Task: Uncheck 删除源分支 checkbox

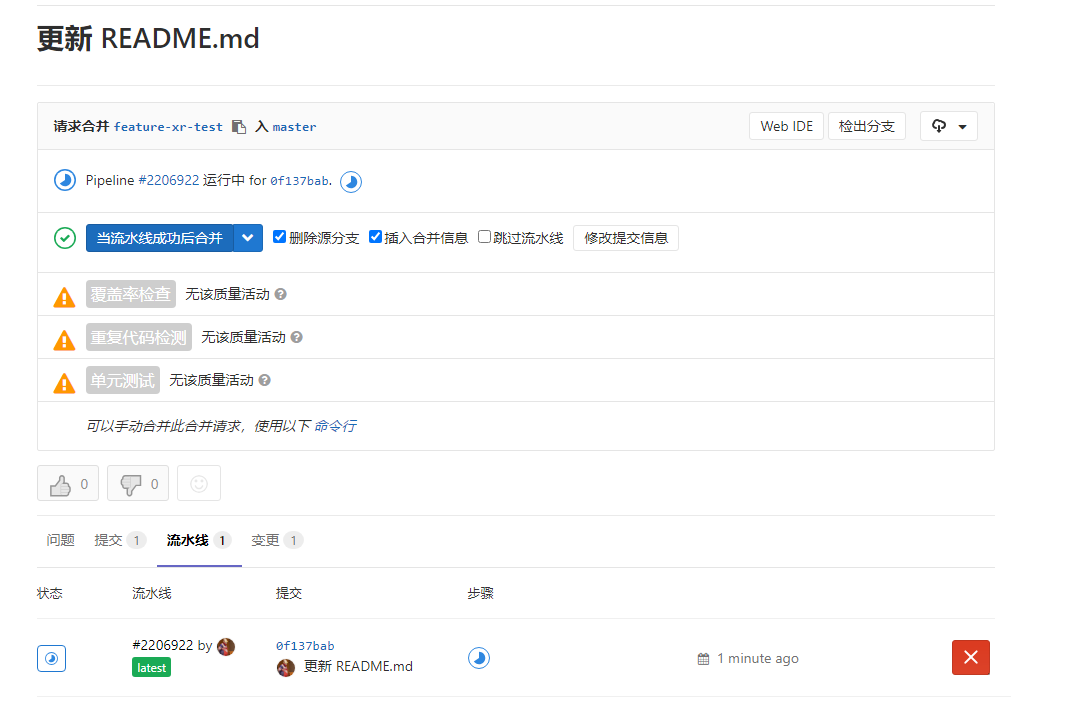Action: tap(279, 236)
